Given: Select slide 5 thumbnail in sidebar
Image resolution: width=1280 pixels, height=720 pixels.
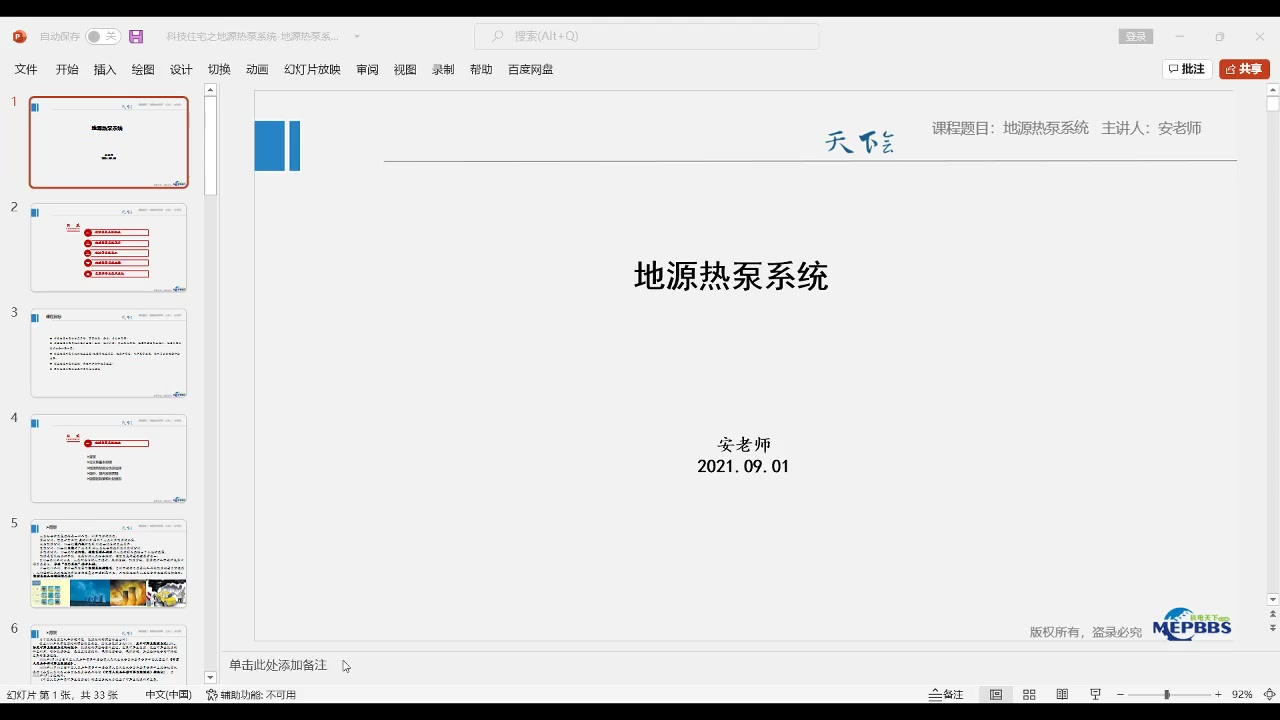Looking at the screenshot, I should click(108, 563).
